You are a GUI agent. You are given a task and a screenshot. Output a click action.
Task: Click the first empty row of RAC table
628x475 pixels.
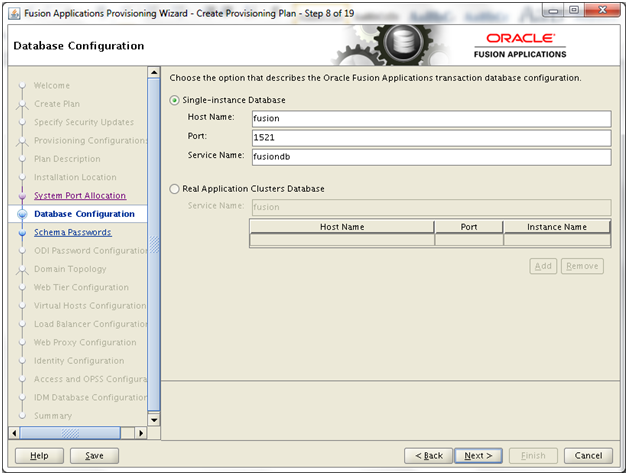pyautogui.click(x=430, y=240)
